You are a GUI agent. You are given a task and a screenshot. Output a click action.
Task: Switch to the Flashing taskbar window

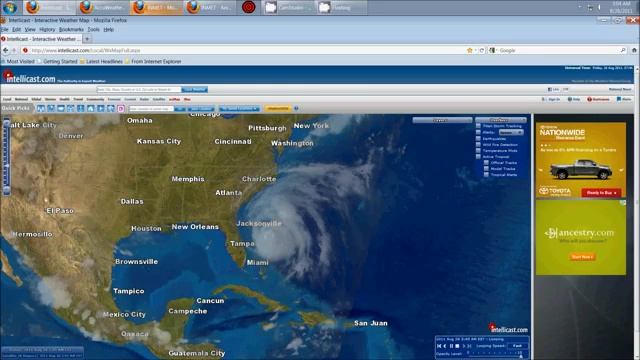click(x=341, y=7)
